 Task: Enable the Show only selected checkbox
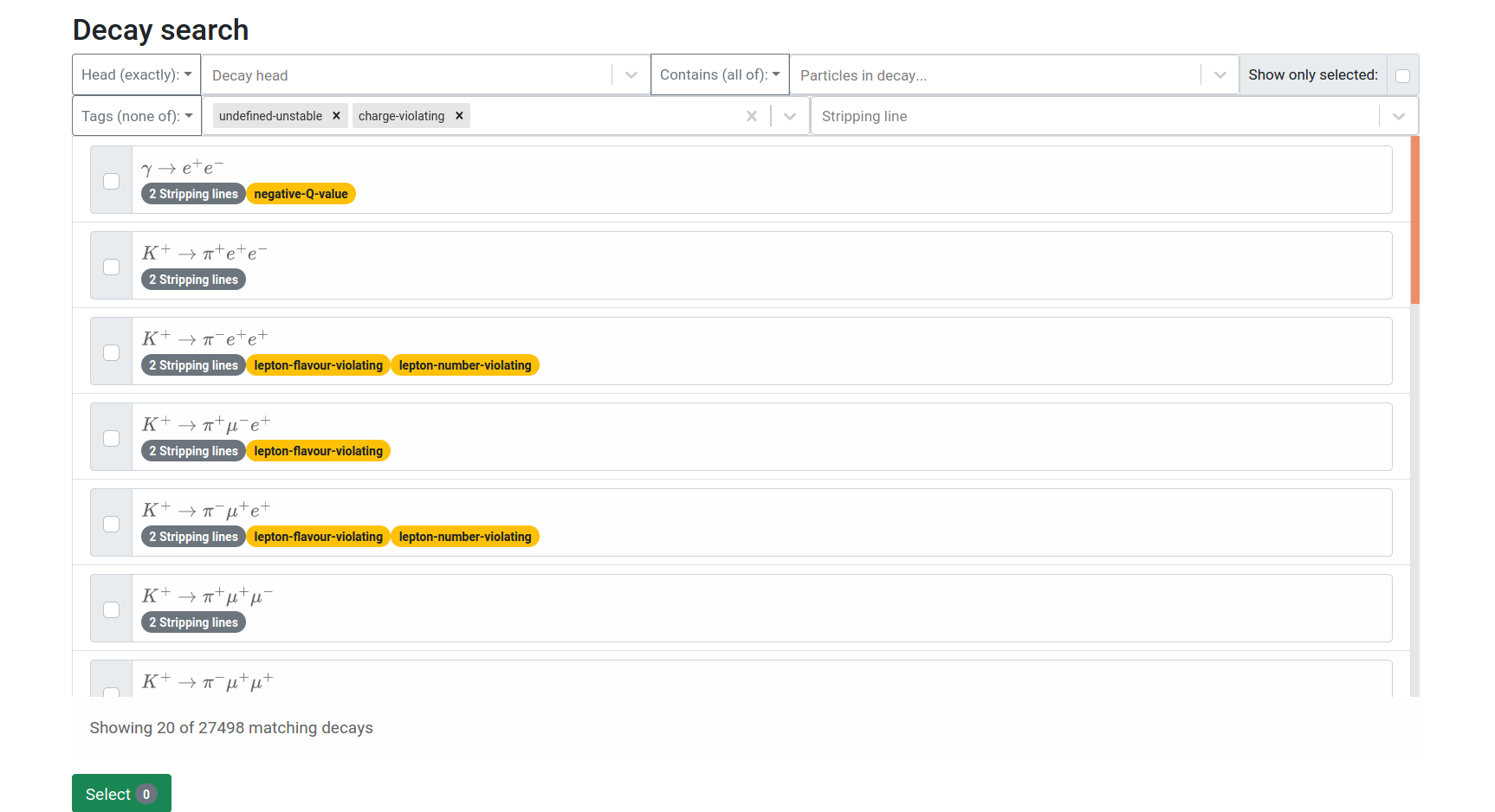[1402, 76]
